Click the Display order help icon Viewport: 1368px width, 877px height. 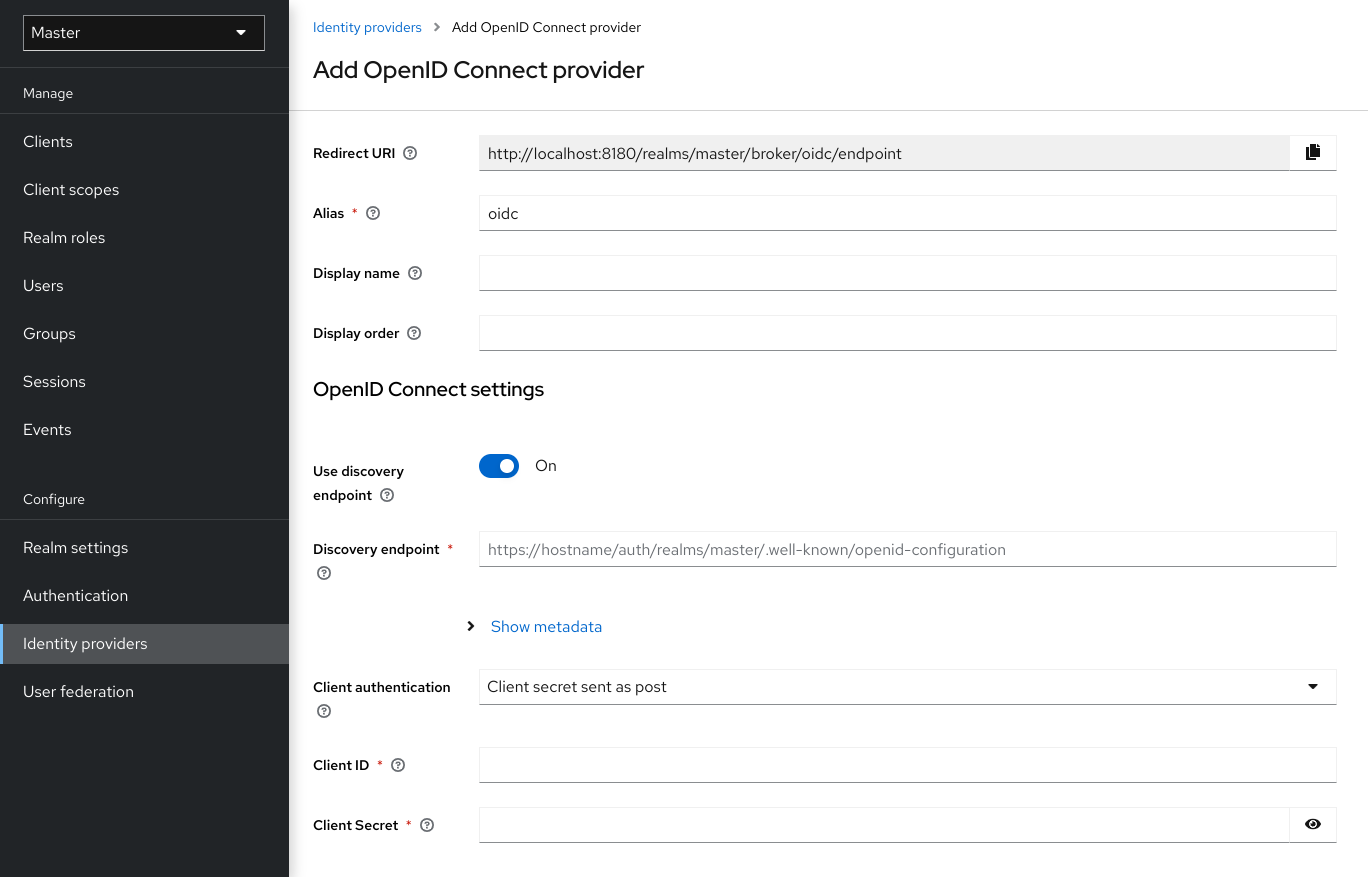(413, 333)
